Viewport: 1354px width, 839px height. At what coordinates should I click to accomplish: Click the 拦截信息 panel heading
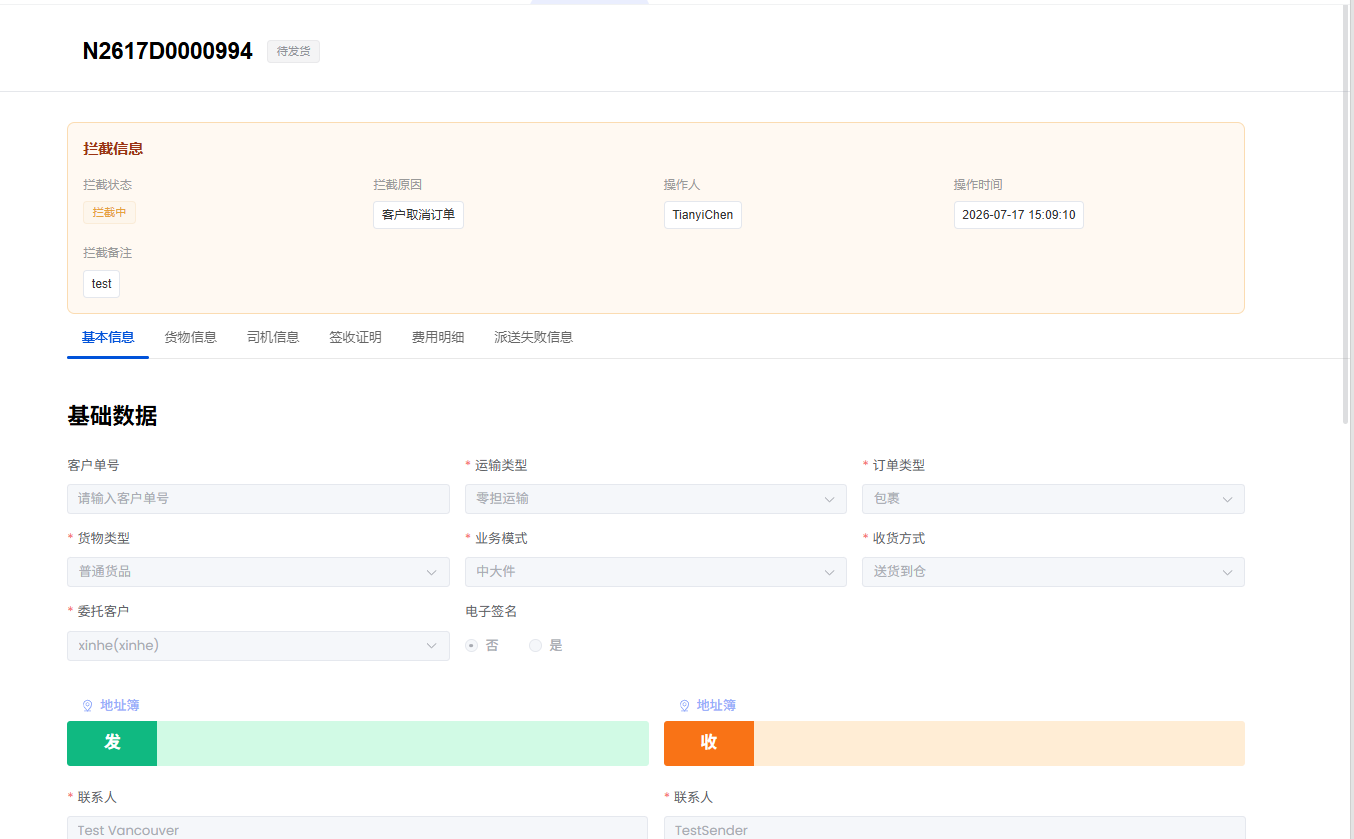113,149
